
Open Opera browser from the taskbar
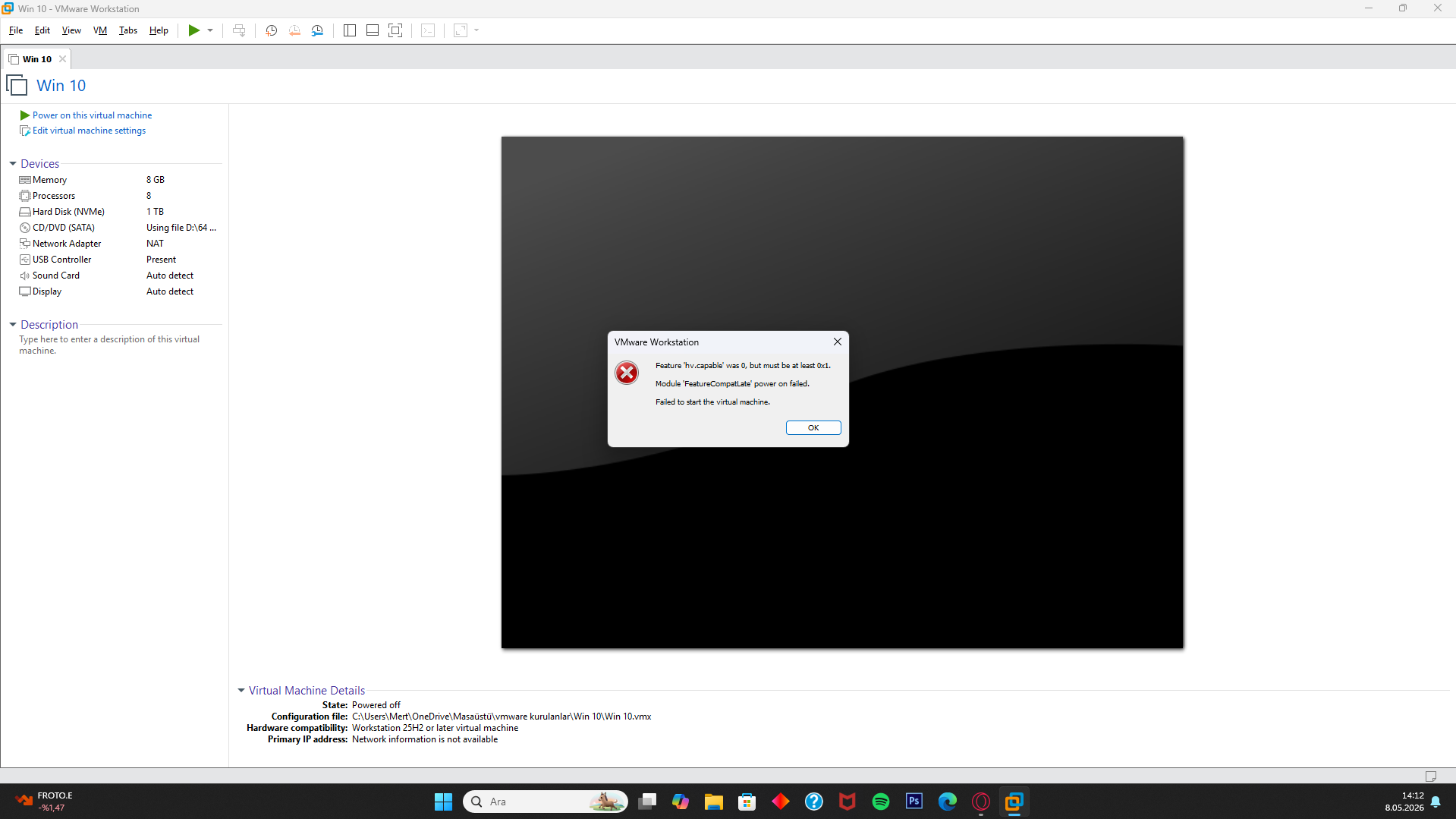tap(981, 802)
